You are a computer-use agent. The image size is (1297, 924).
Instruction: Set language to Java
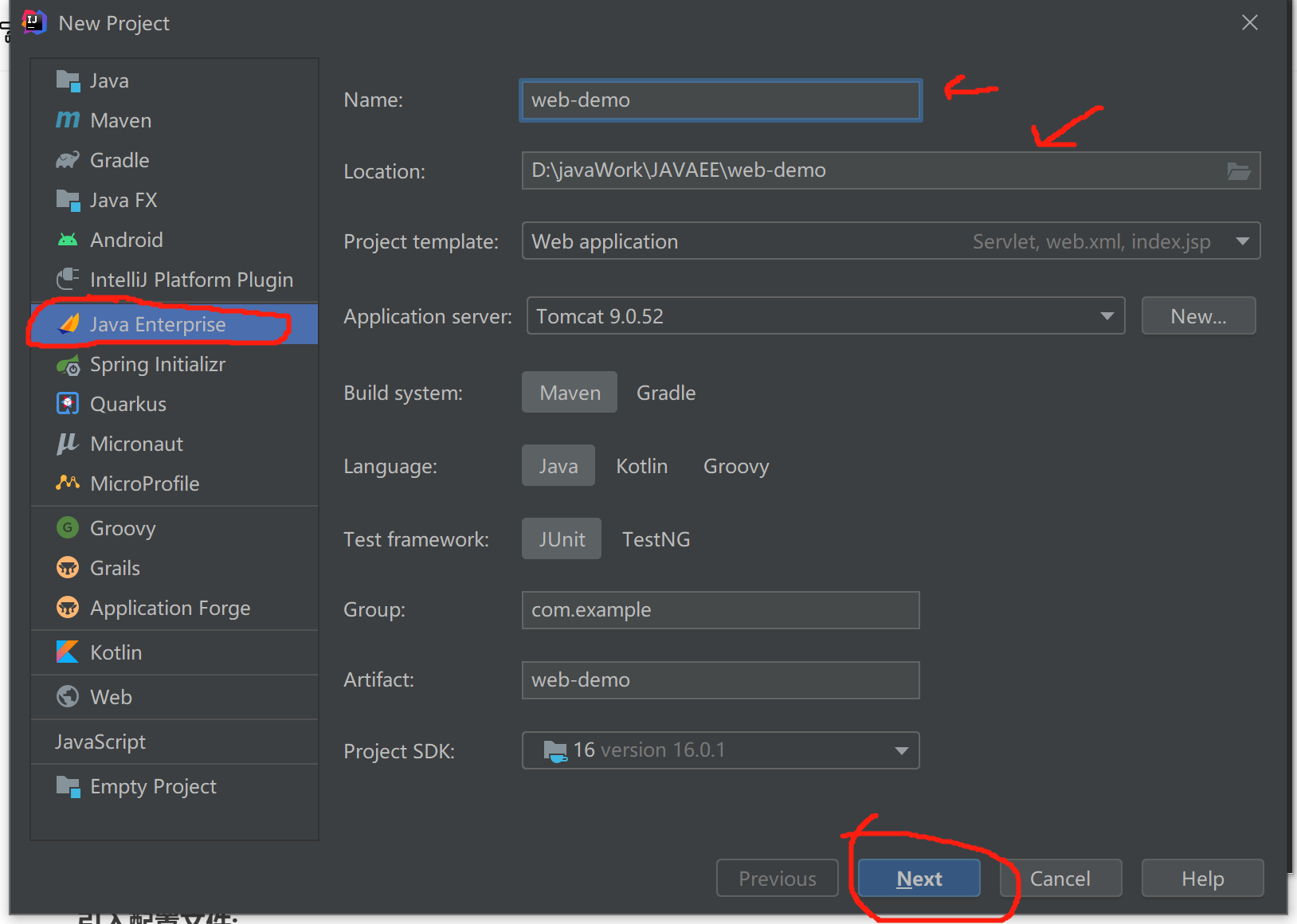click(558, 466)
